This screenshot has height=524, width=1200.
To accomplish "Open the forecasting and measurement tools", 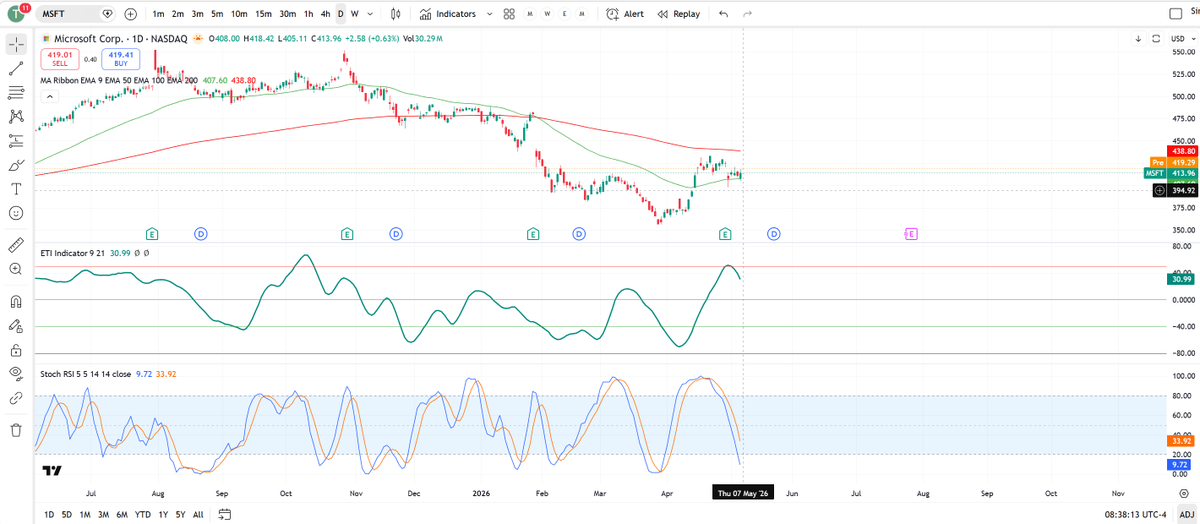I will coord(16,141).
